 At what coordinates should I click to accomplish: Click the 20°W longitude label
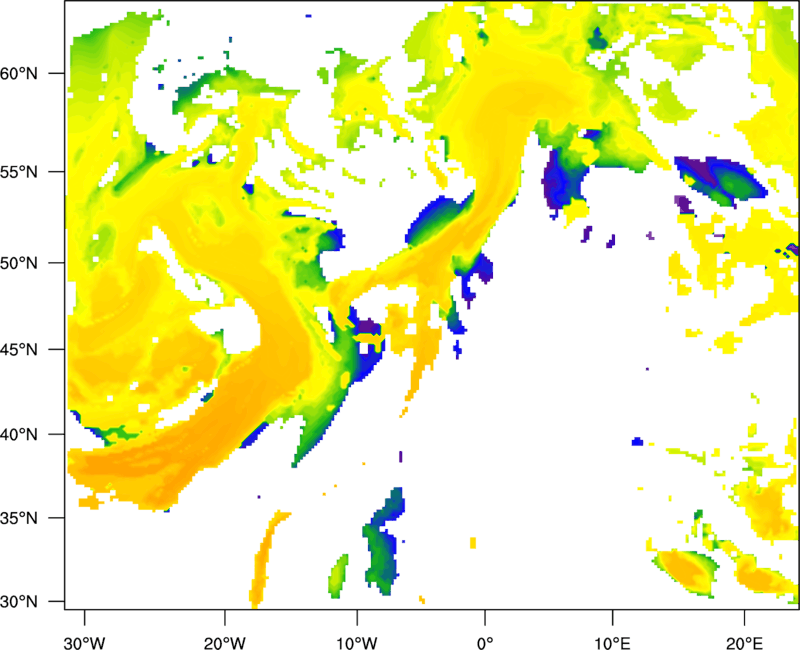(224, 643)
